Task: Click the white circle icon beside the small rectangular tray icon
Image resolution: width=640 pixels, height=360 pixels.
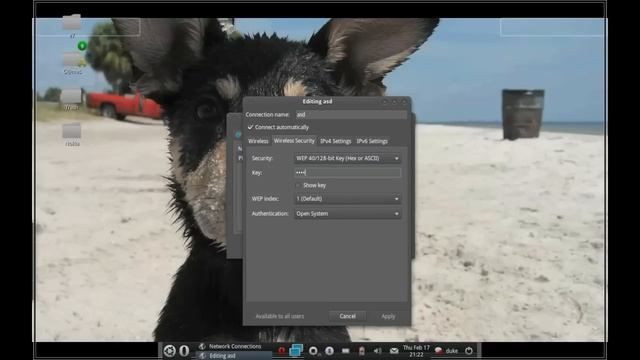Action: pyautogui.click(x=329, y=351)
